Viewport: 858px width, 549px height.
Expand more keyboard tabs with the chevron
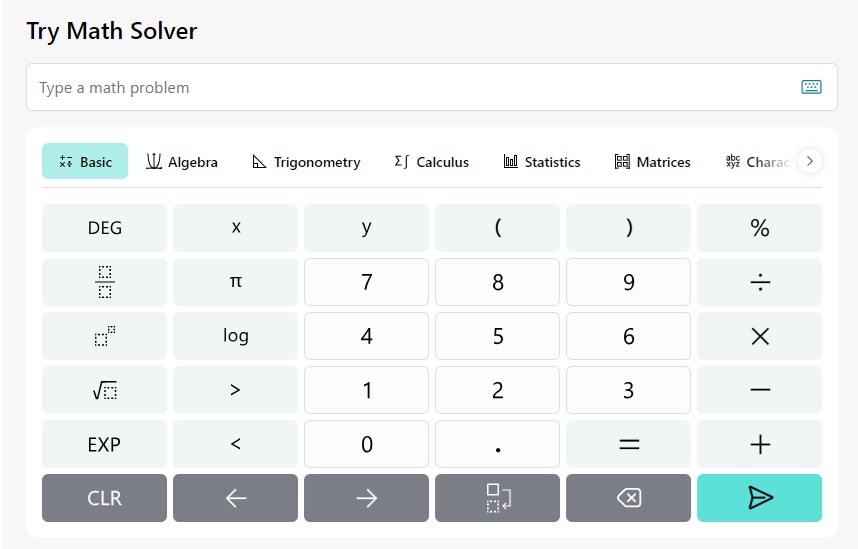pyautogui.click(x=810, y=161)
